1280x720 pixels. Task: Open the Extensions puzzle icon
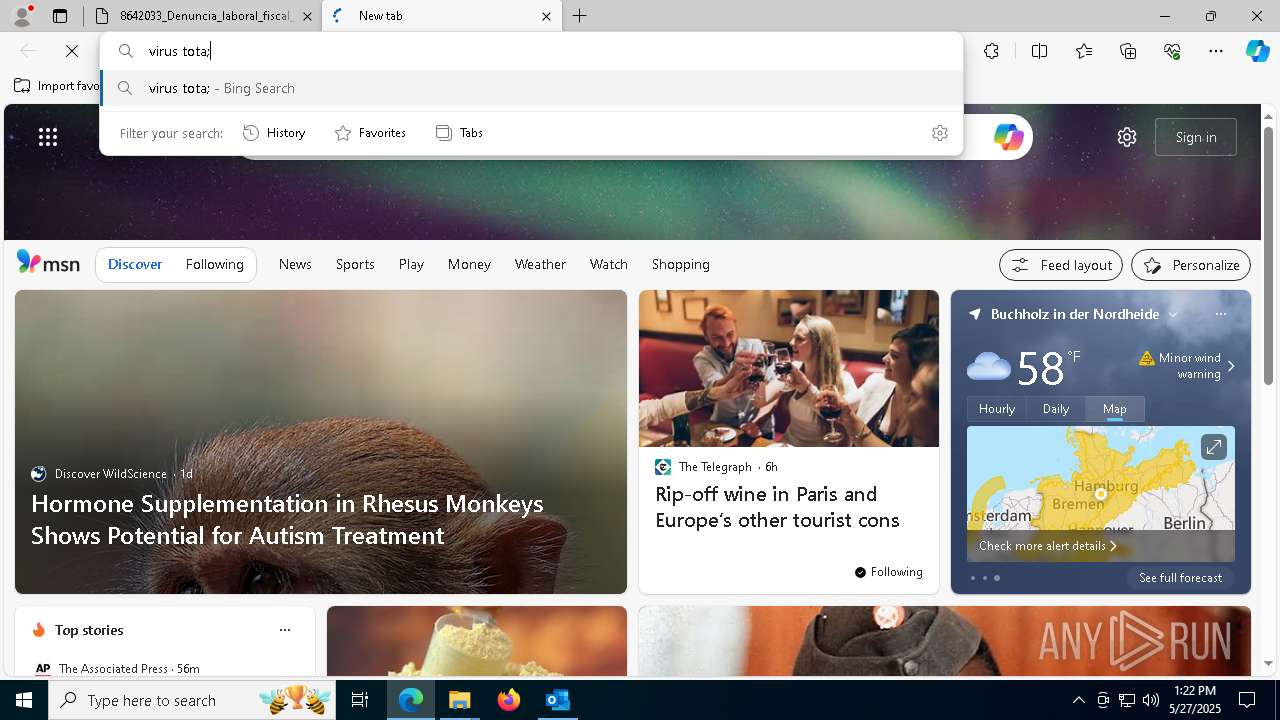pos(991,51)
